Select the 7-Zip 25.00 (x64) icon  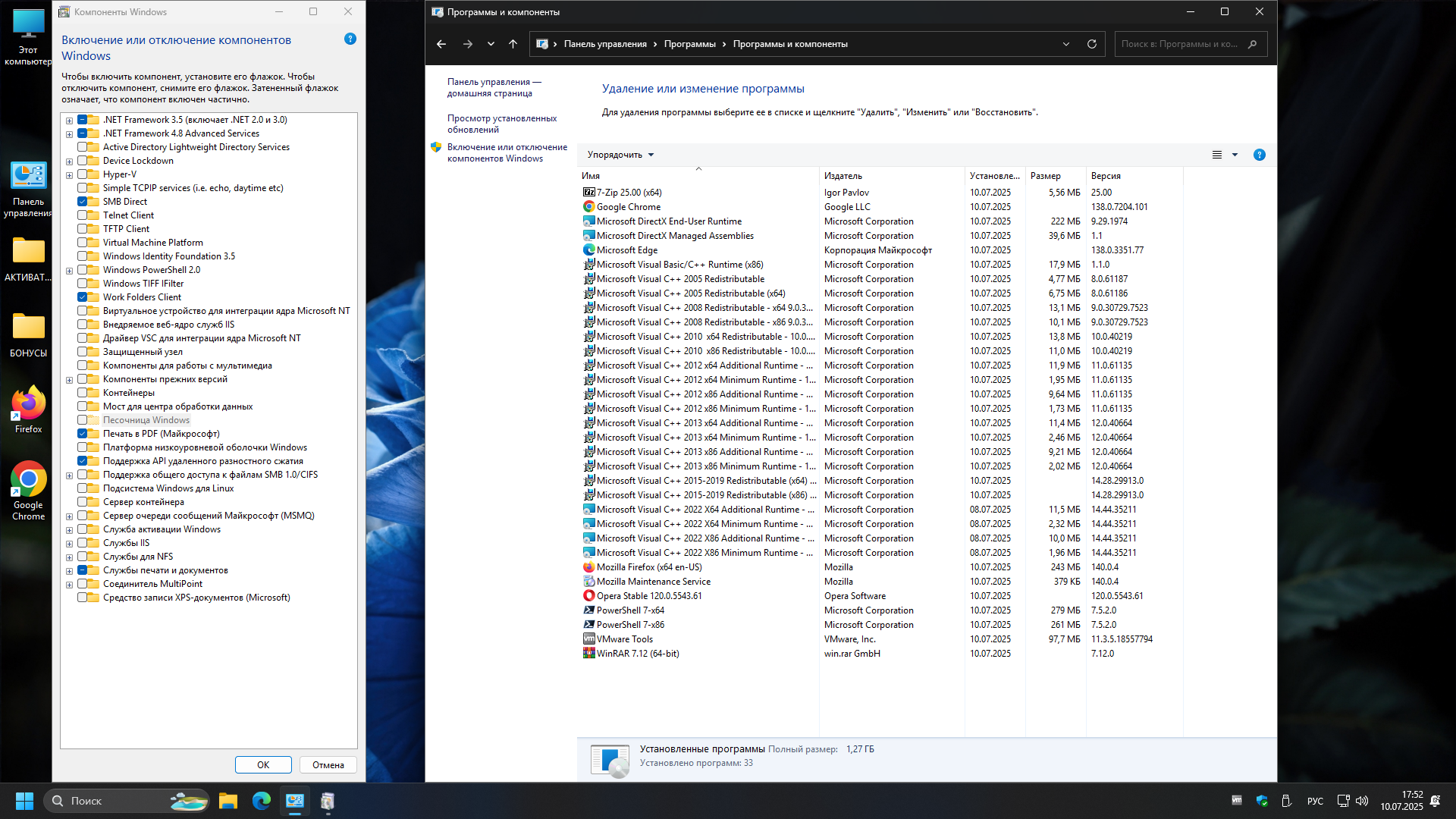(x=588, y=193)
